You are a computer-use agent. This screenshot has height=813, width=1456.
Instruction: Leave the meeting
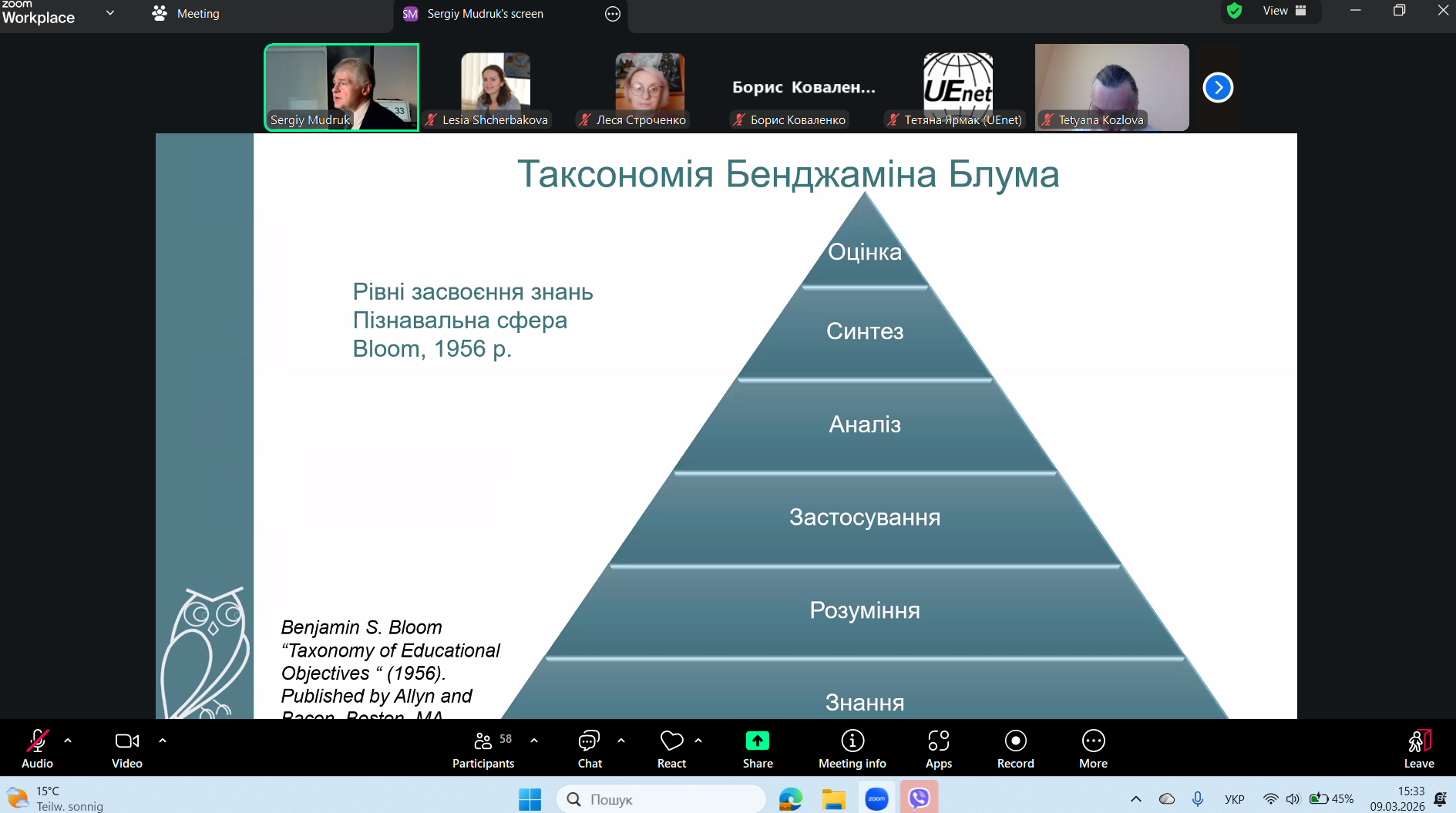(1419, 749)
